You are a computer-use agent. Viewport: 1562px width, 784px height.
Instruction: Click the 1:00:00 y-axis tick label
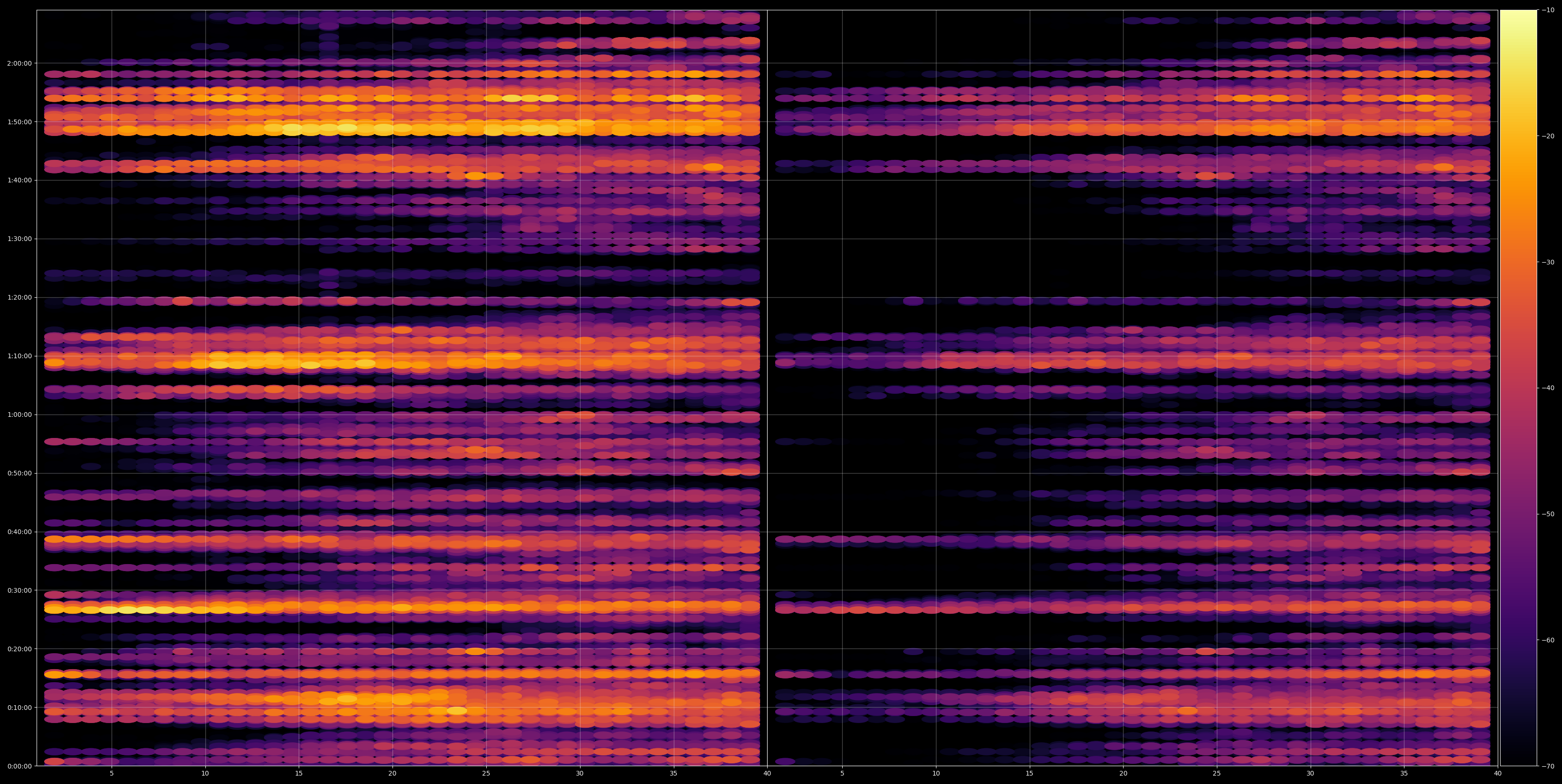click(x=19, y=415)
